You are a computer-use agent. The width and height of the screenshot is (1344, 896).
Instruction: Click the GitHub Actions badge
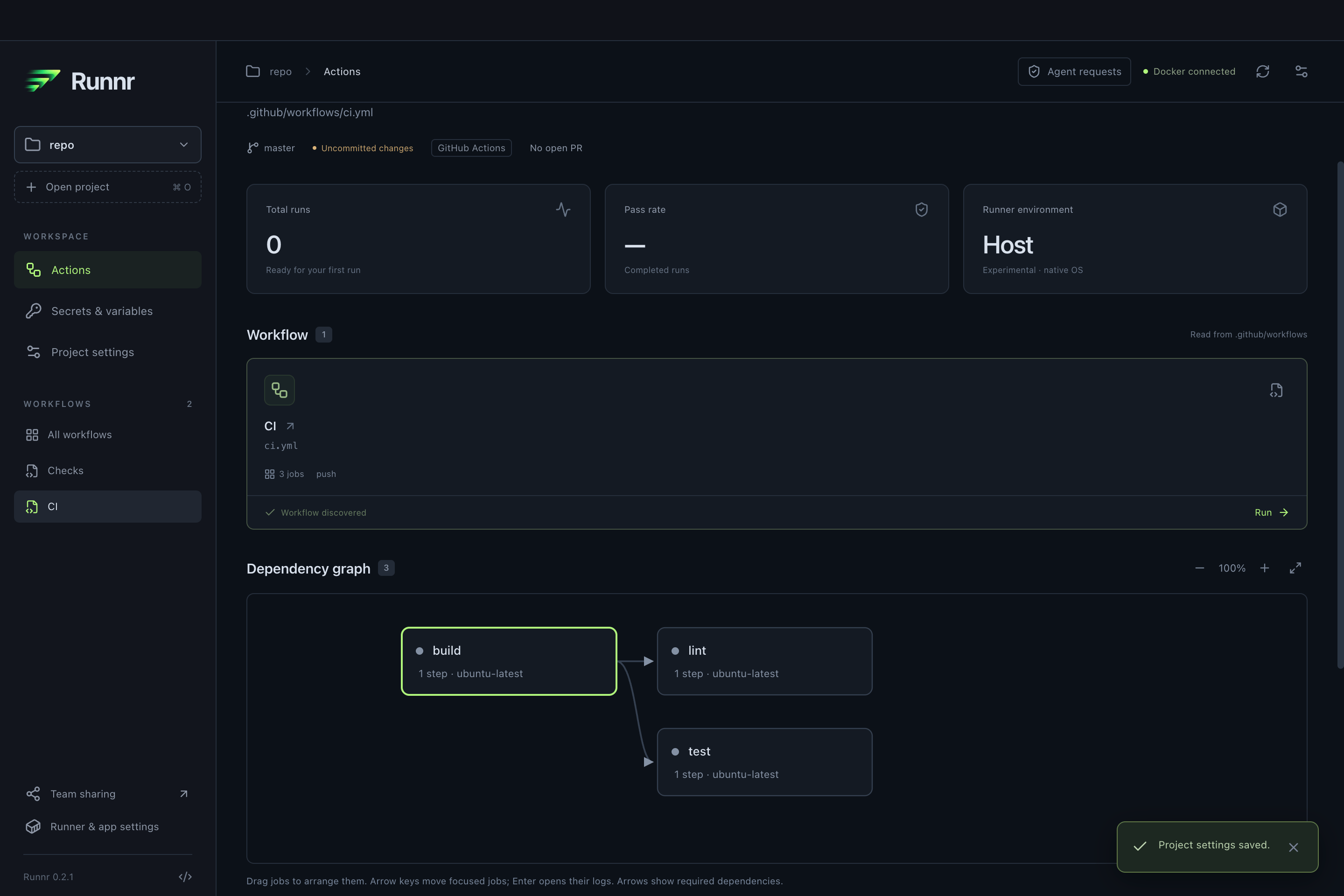click(x=471, y=148)
